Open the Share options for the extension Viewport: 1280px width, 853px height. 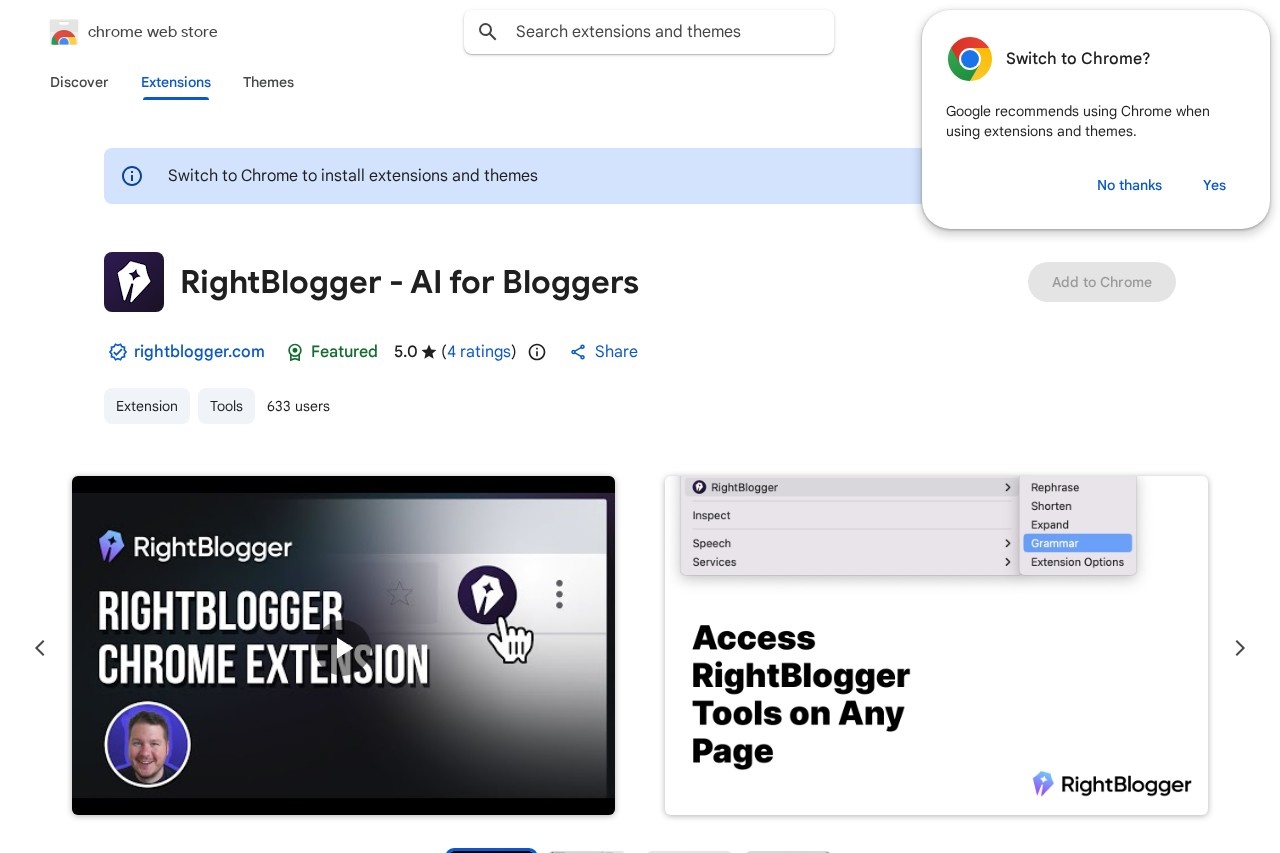(603, 352)
